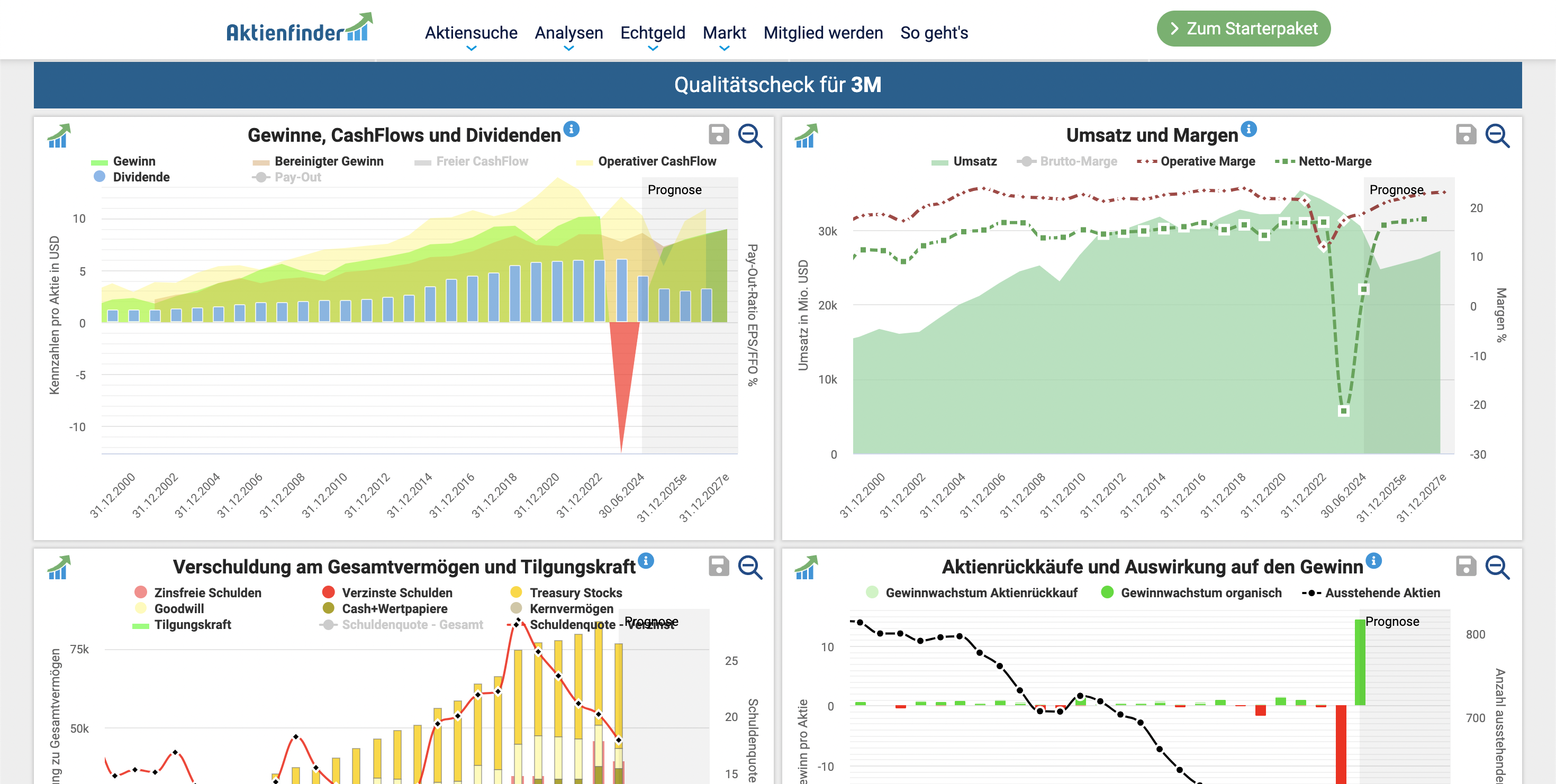
Task: Toggle Kernvermögen legend series
Action: (x=562, y=608)
